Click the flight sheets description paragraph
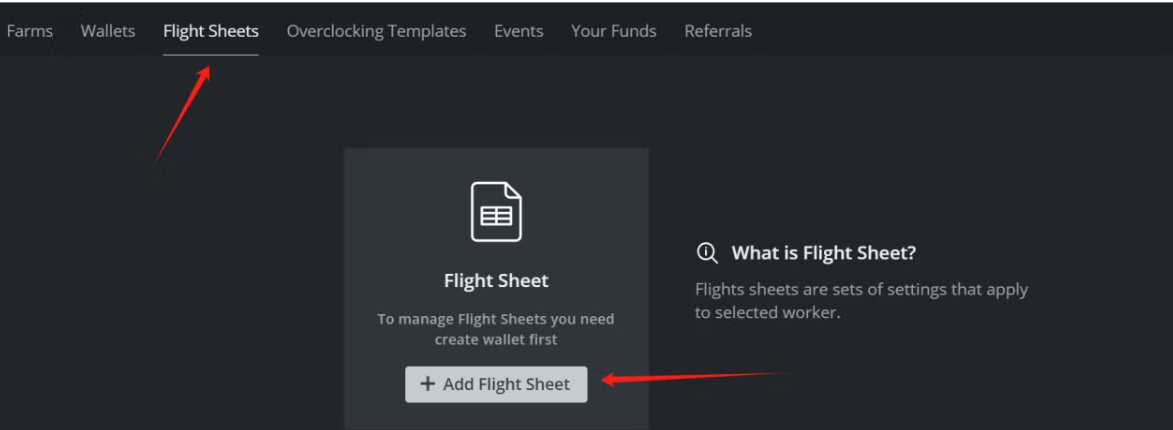The height and width of the screenshot is (430, 1173). point(861,301)
